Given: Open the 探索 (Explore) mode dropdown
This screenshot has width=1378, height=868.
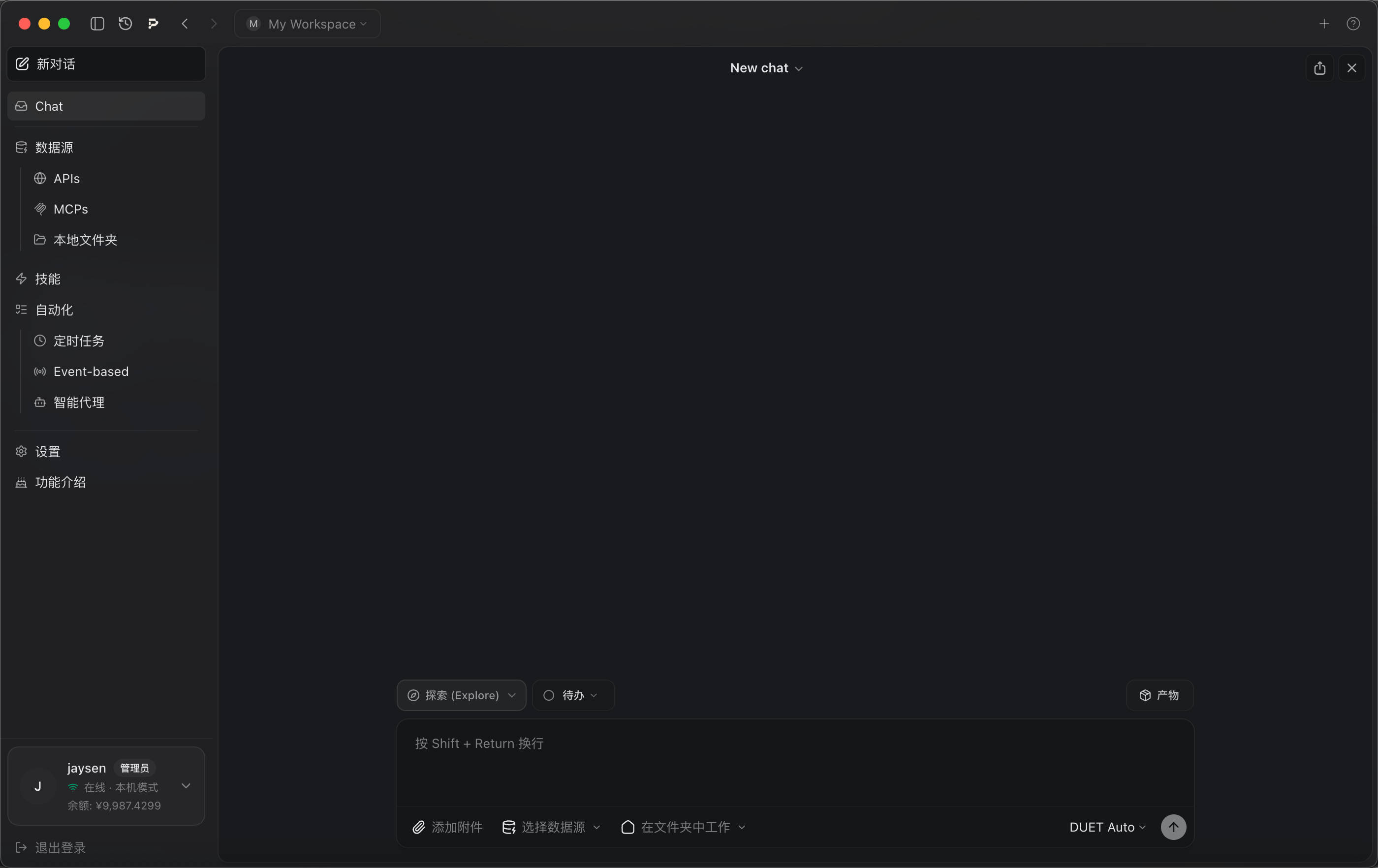Looking at the screenshot, I should (461, 695).
